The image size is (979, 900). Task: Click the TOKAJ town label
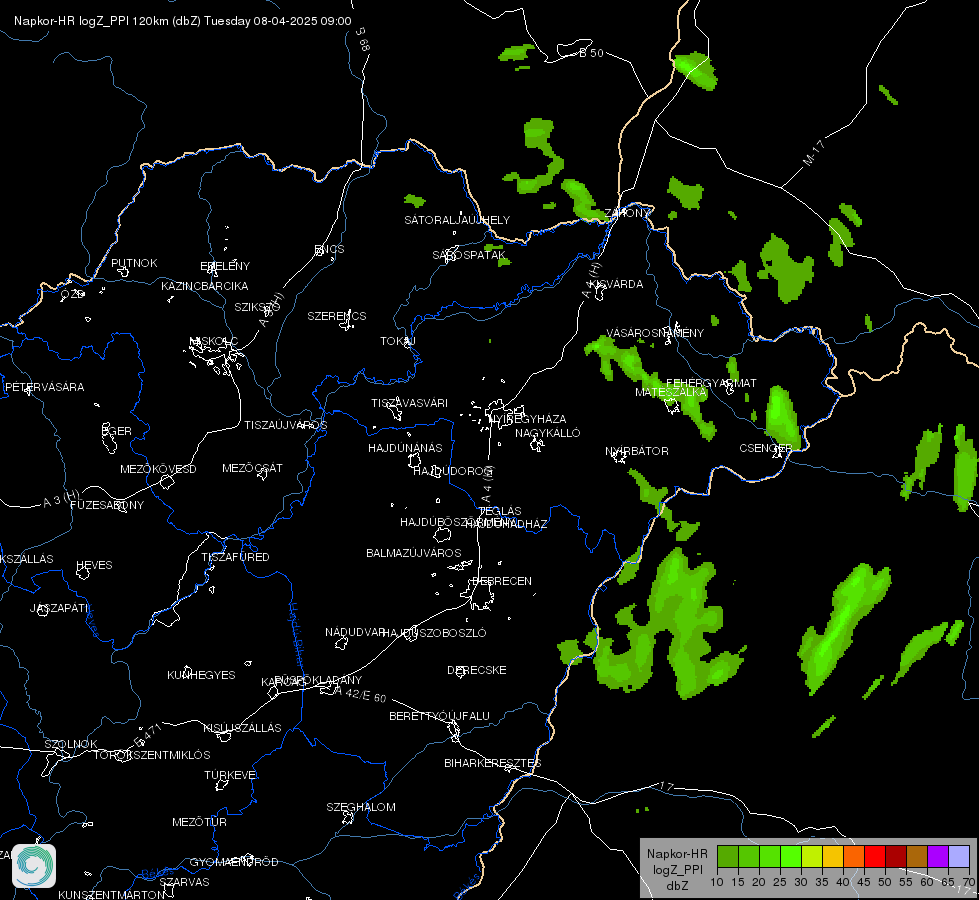398,341
